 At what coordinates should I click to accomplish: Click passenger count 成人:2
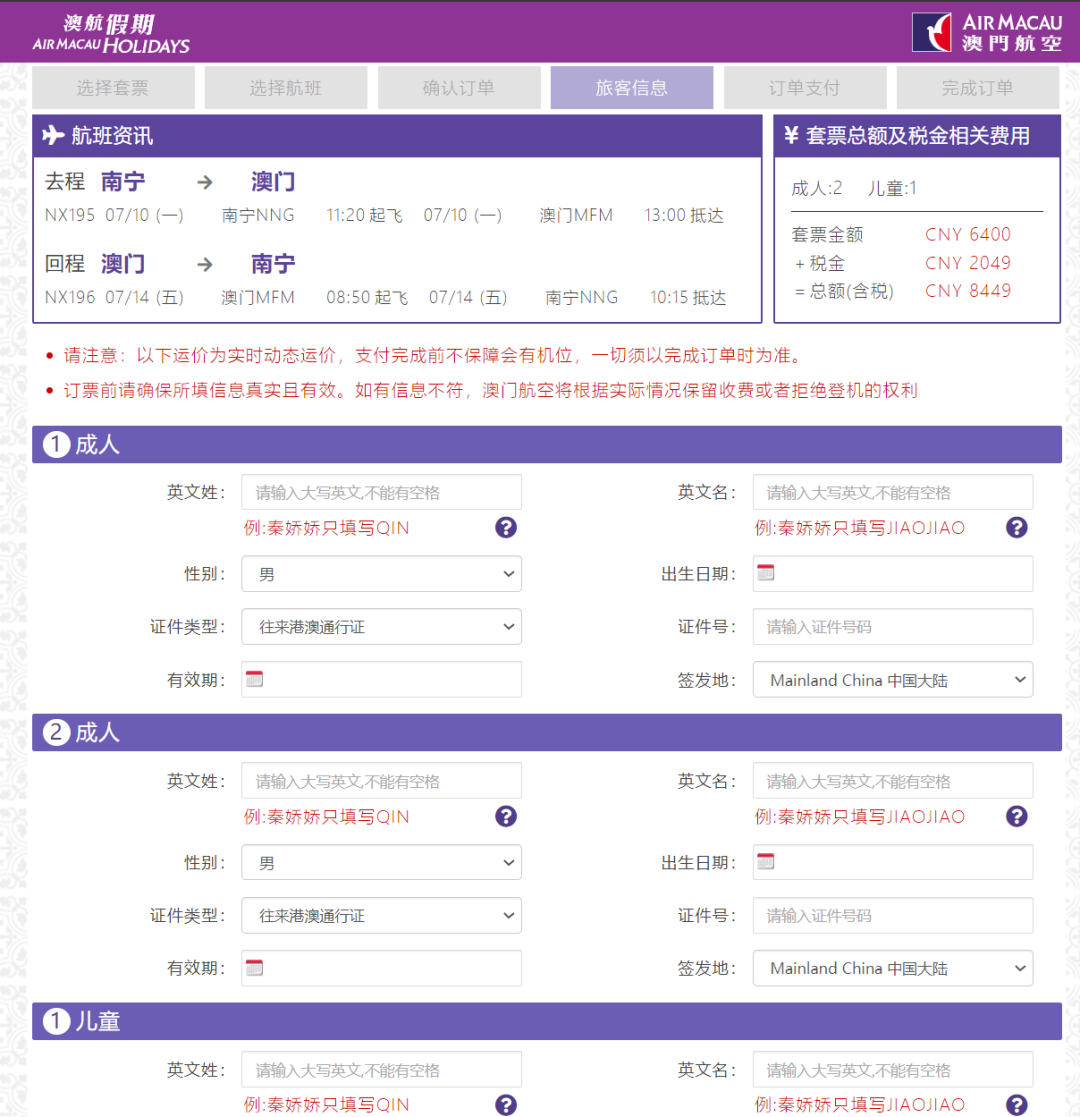point(816,188)
